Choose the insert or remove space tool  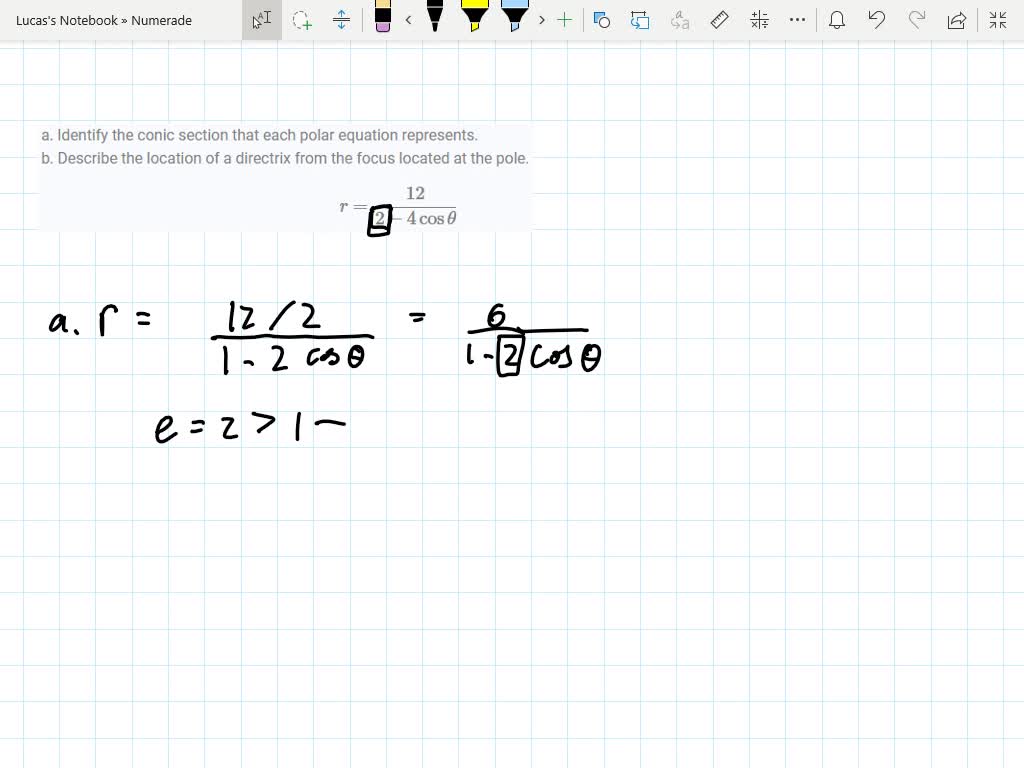pyautogui.click(x=341, y=20)
